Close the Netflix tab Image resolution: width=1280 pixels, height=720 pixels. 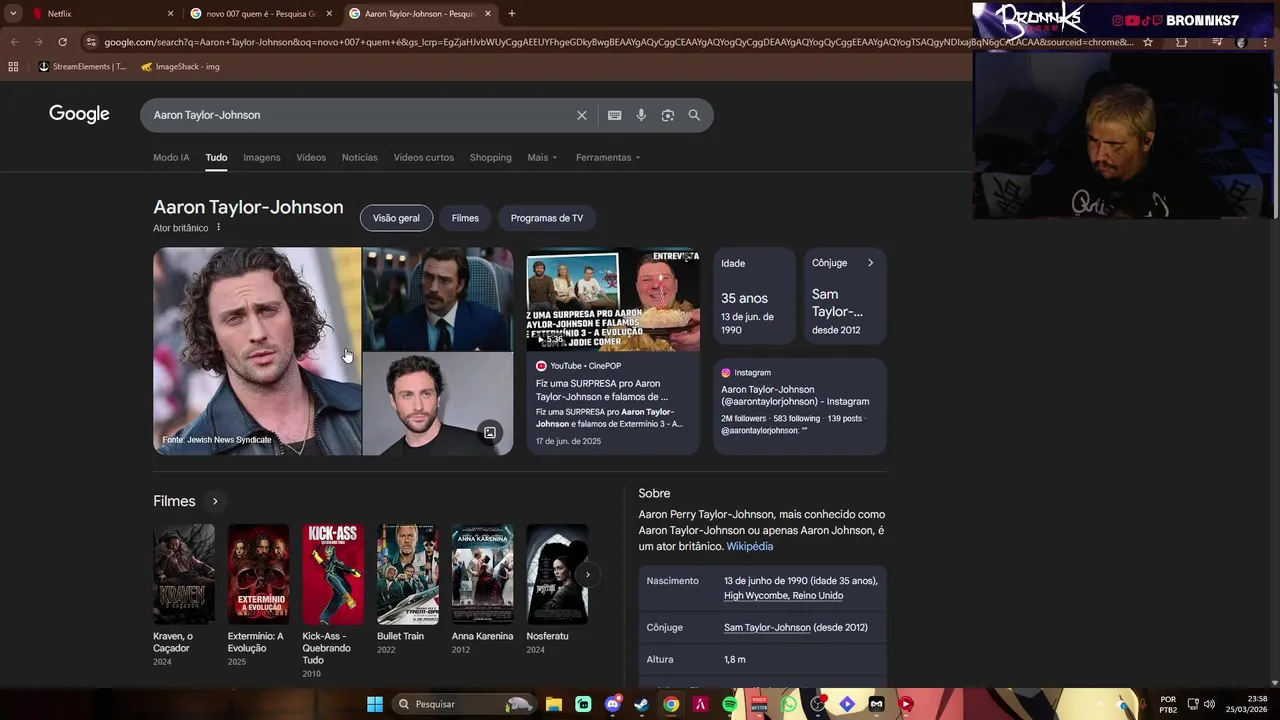(x=170, y=14)
